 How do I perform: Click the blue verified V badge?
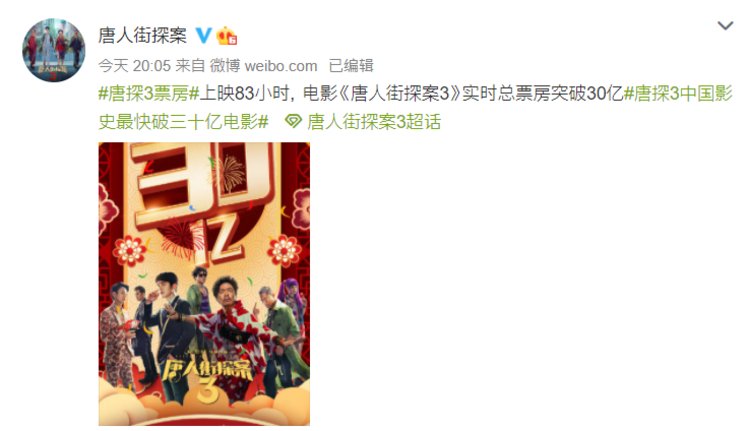pos(203,35)
